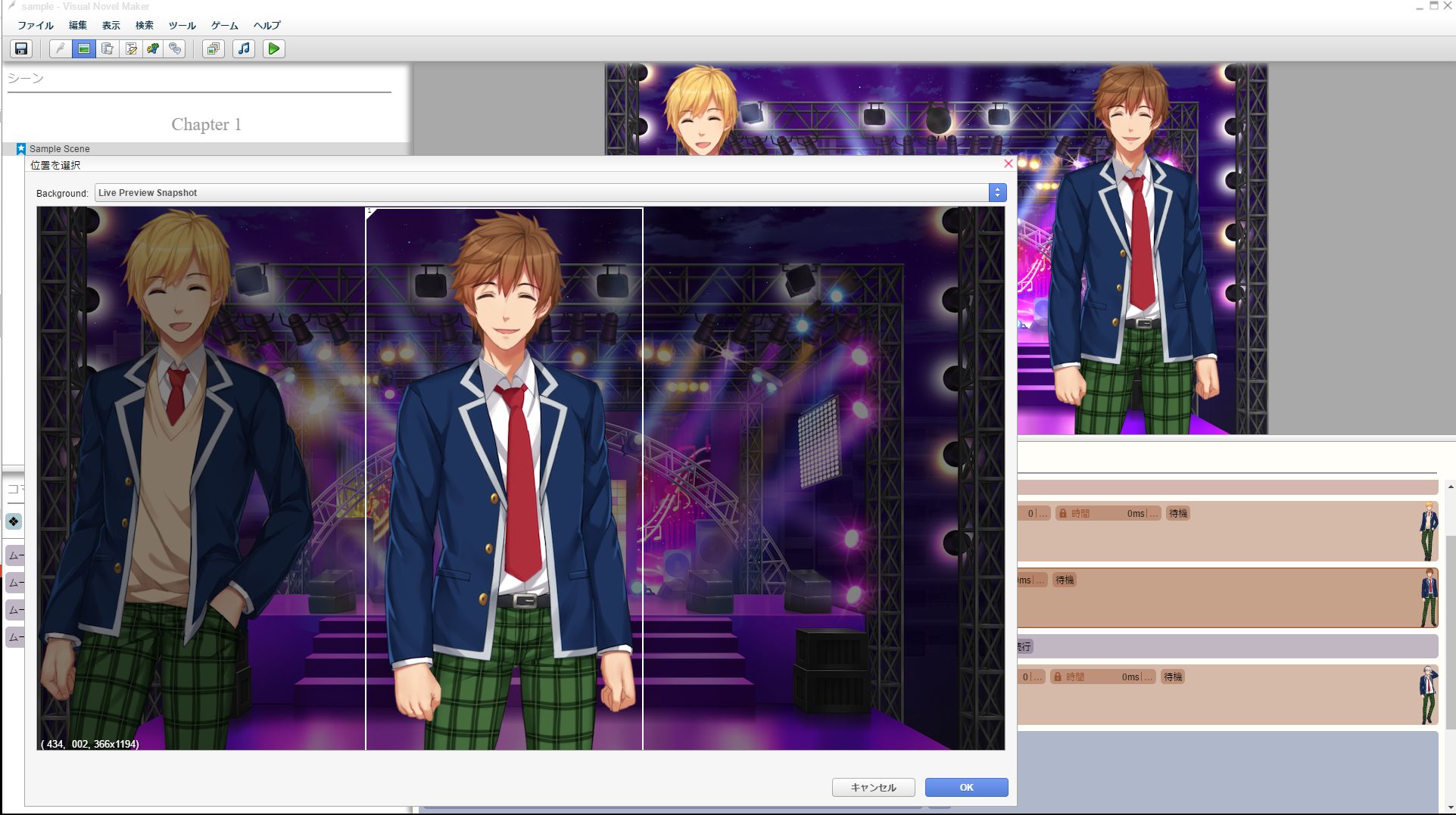
Task: Toggle the 待機 tag in bottom command row
Action: (x=1173, y=677)
